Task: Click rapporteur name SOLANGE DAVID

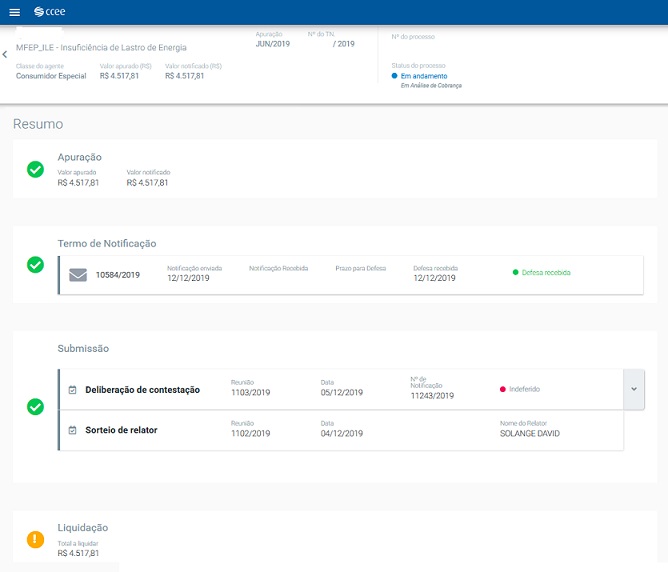Action: 529,434
